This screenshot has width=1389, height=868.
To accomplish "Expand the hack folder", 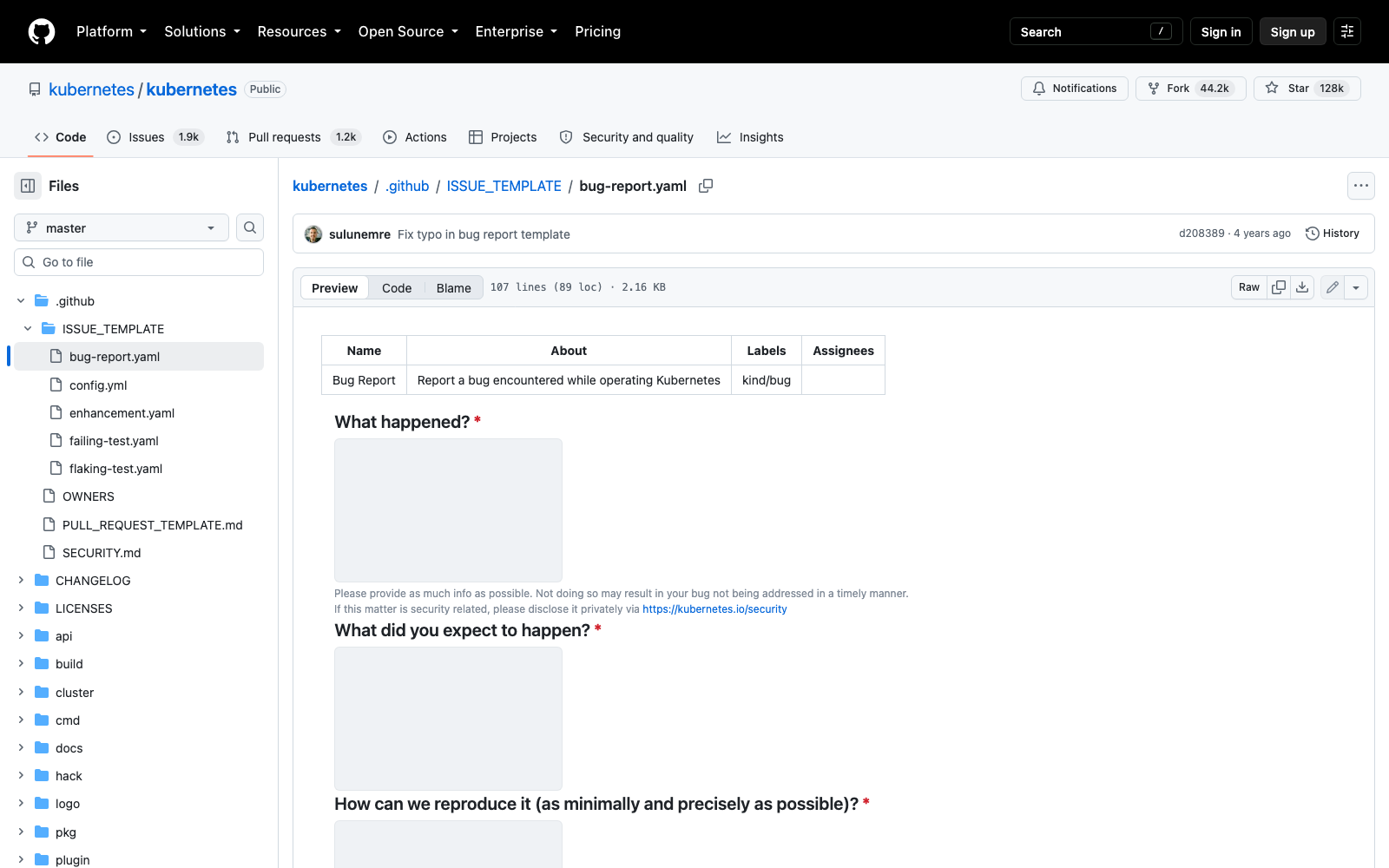I will [x=21, y=775].
